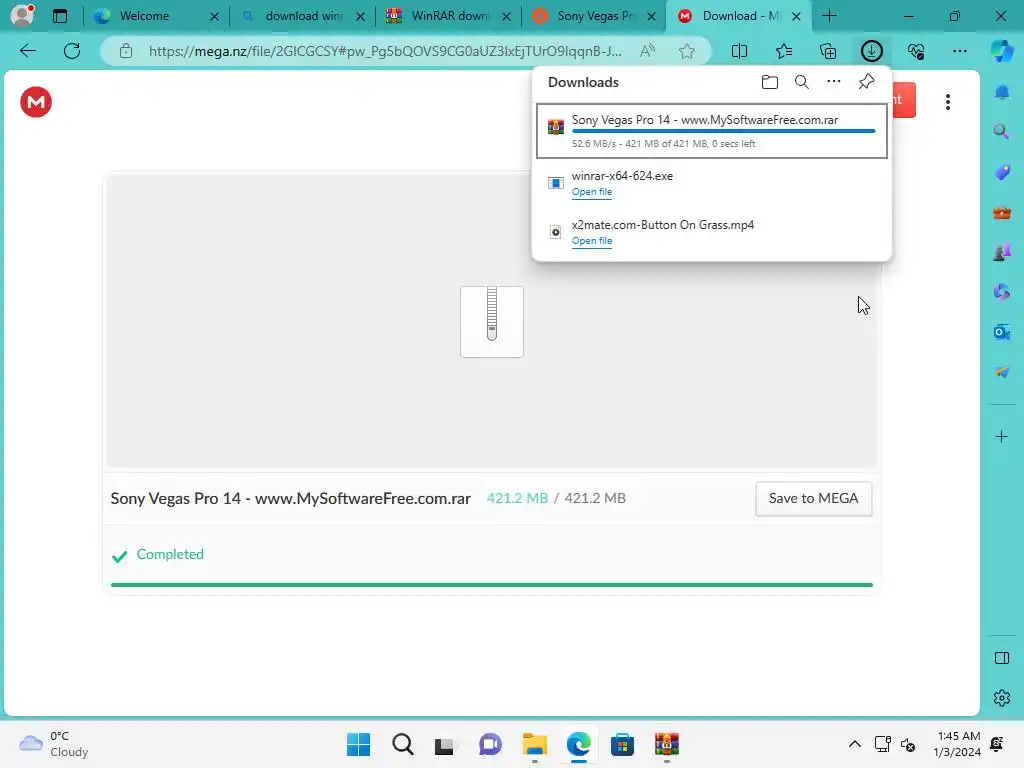This screenshot has width=1024, height=768.
Task: Refresh the current page
Action: pyautogui.click(x=72, y=51)
